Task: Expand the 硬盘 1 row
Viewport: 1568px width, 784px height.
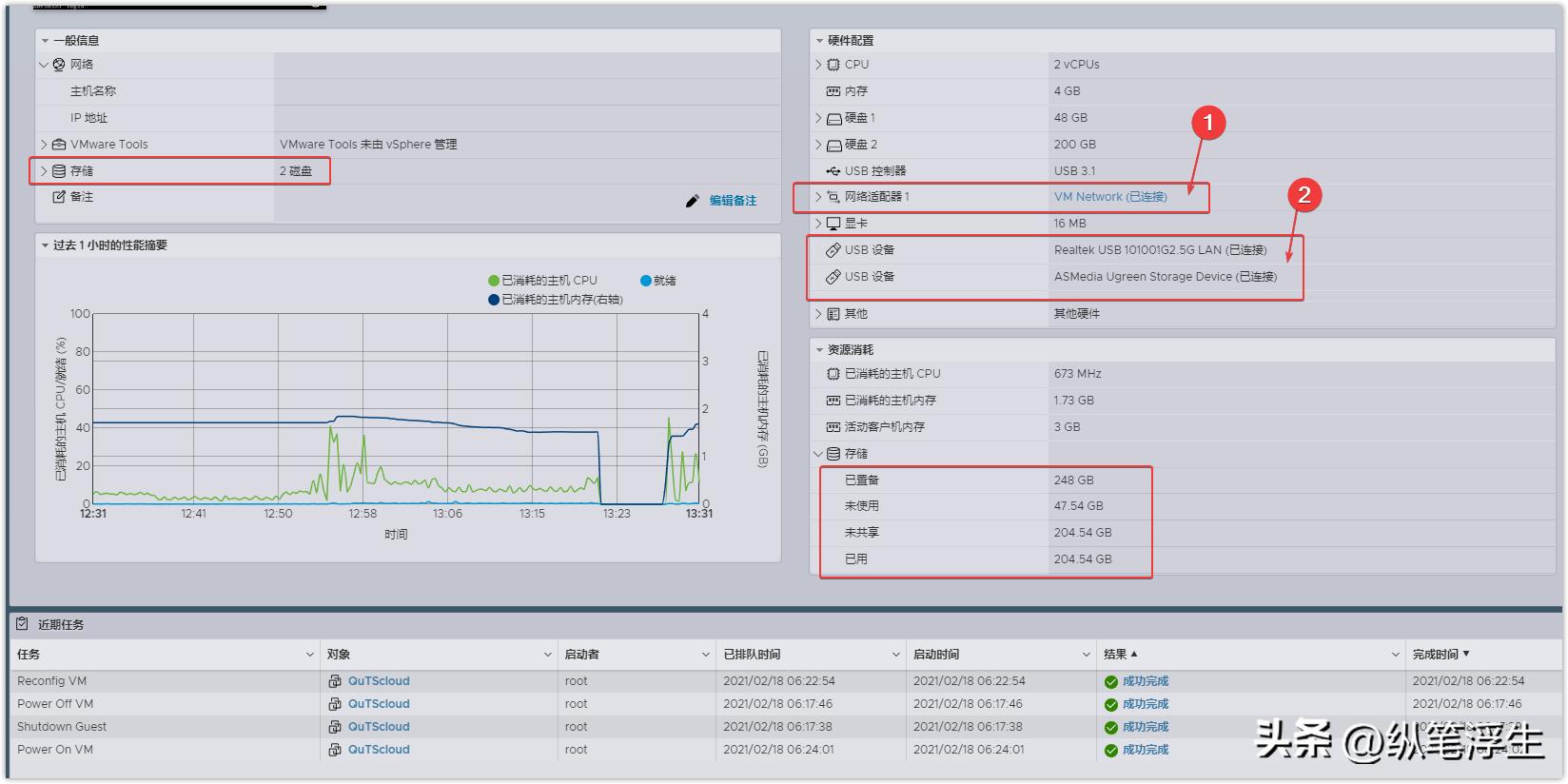Action: (x=818, y=118)
